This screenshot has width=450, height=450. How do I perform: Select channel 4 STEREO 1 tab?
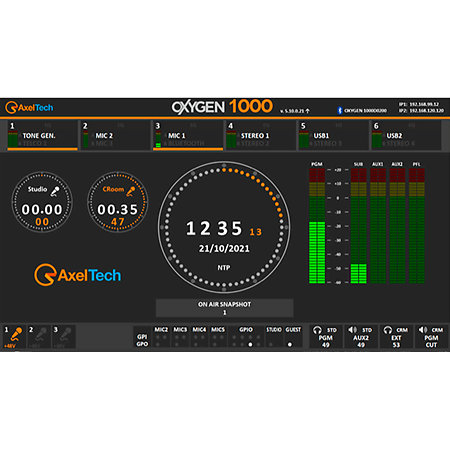[x=261, y=135]
